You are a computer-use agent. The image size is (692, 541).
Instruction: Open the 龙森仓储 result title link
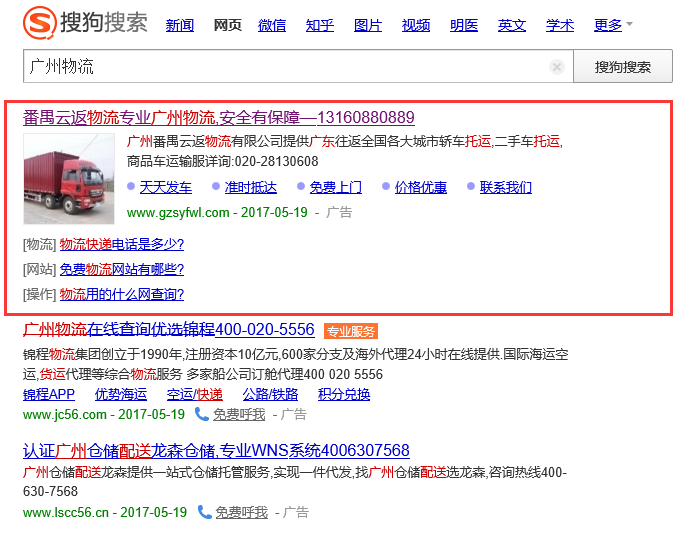point(216,450)
